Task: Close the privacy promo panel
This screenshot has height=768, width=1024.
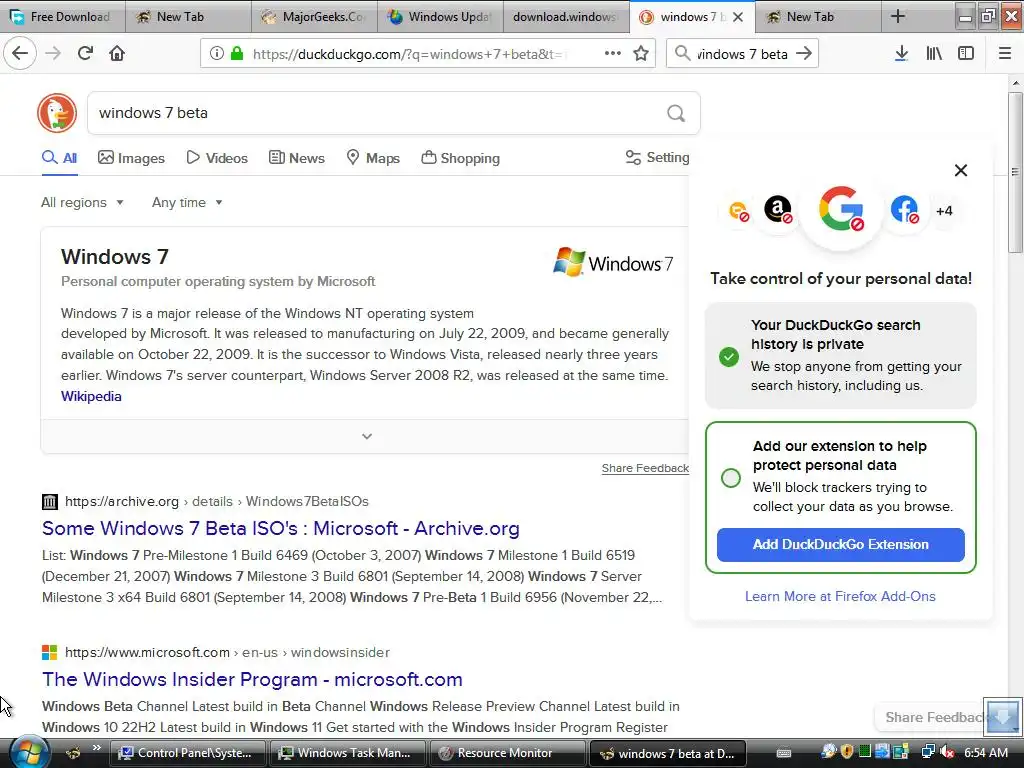Action: pos(961,170)
